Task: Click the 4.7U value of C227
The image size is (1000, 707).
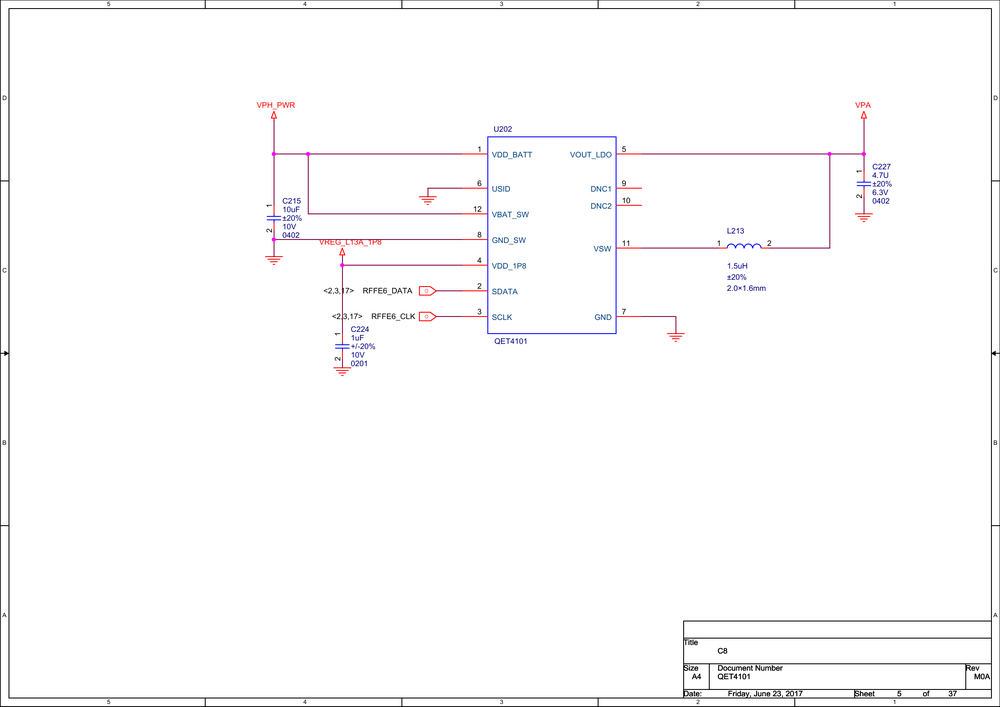Action: 880,175
